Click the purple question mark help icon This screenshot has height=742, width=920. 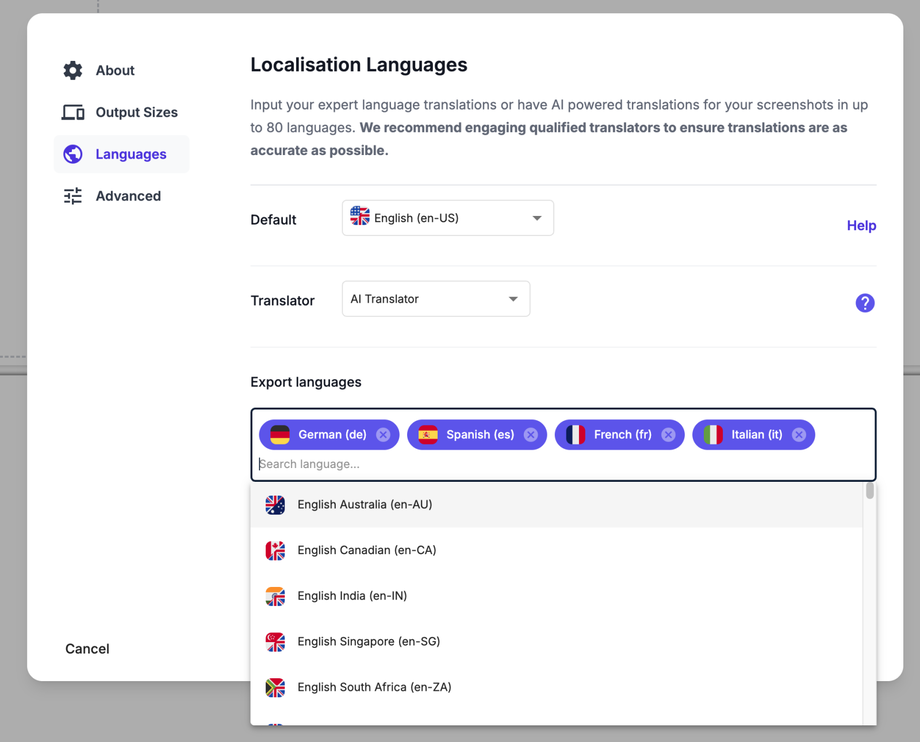tap(865, 302)
